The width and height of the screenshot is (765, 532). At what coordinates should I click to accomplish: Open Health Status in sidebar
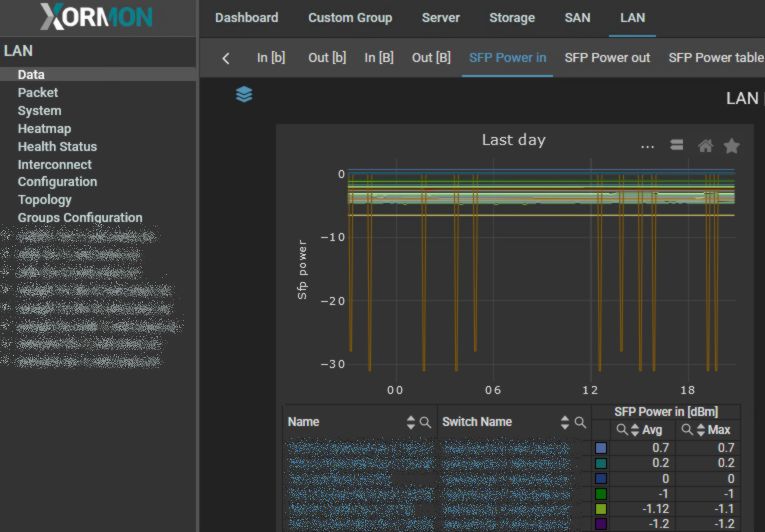point(57,147)
